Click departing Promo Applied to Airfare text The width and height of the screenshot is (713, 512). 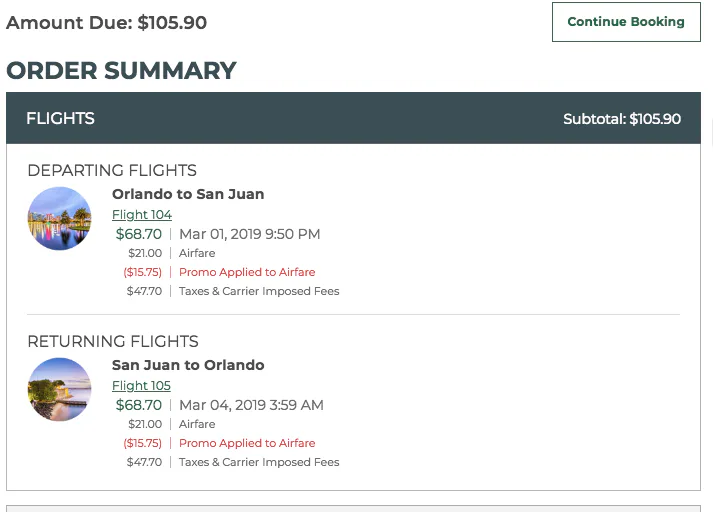[x=247, y=272]
